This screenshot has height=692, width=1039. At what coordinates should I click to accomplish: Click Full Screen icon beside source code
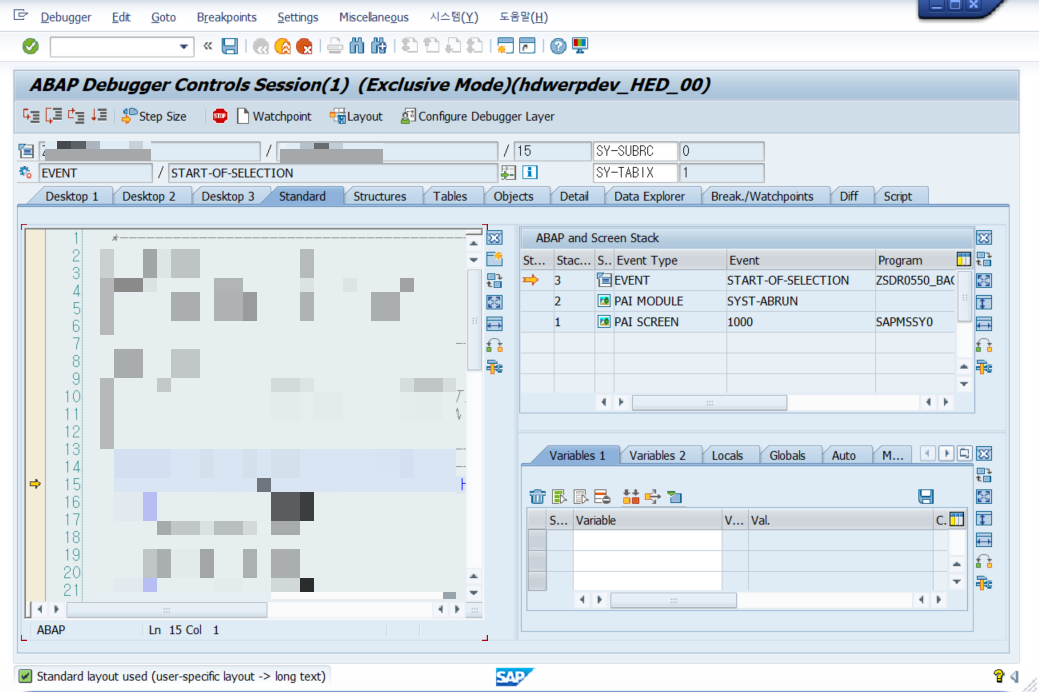pyautogui.click(x=495, y=302)
